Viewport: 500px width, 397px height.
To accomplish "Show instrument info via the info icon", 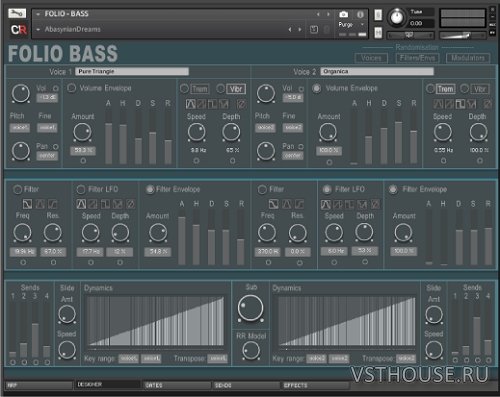I will [x=360, y=14].
